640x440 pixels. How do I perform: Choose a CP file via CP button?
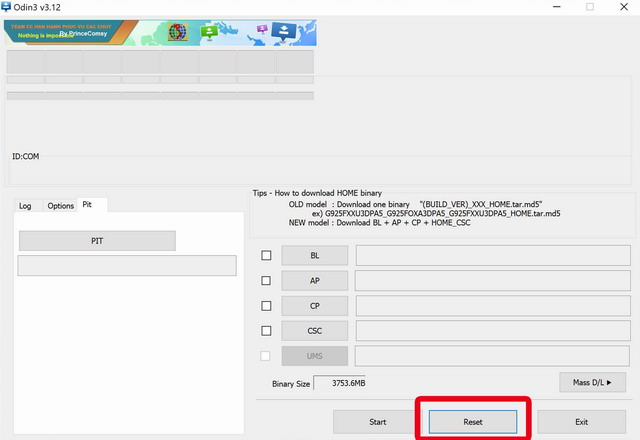pyautogui.click(x=315, y=306)
